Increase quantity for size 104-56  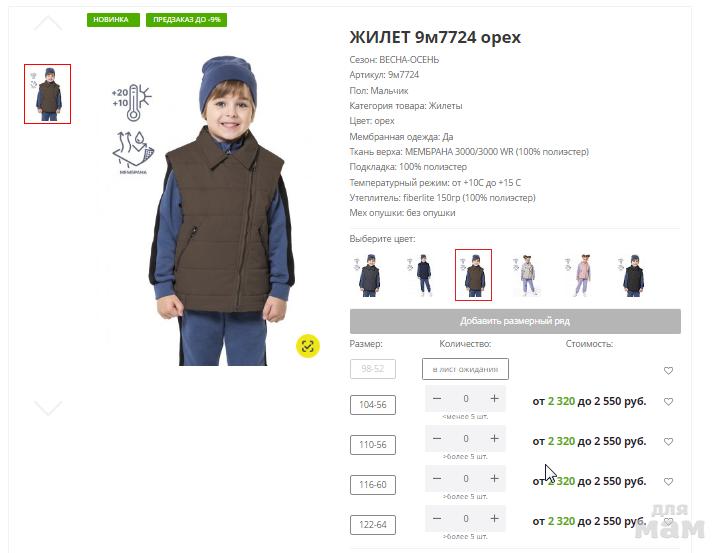(x=494, y=399)
